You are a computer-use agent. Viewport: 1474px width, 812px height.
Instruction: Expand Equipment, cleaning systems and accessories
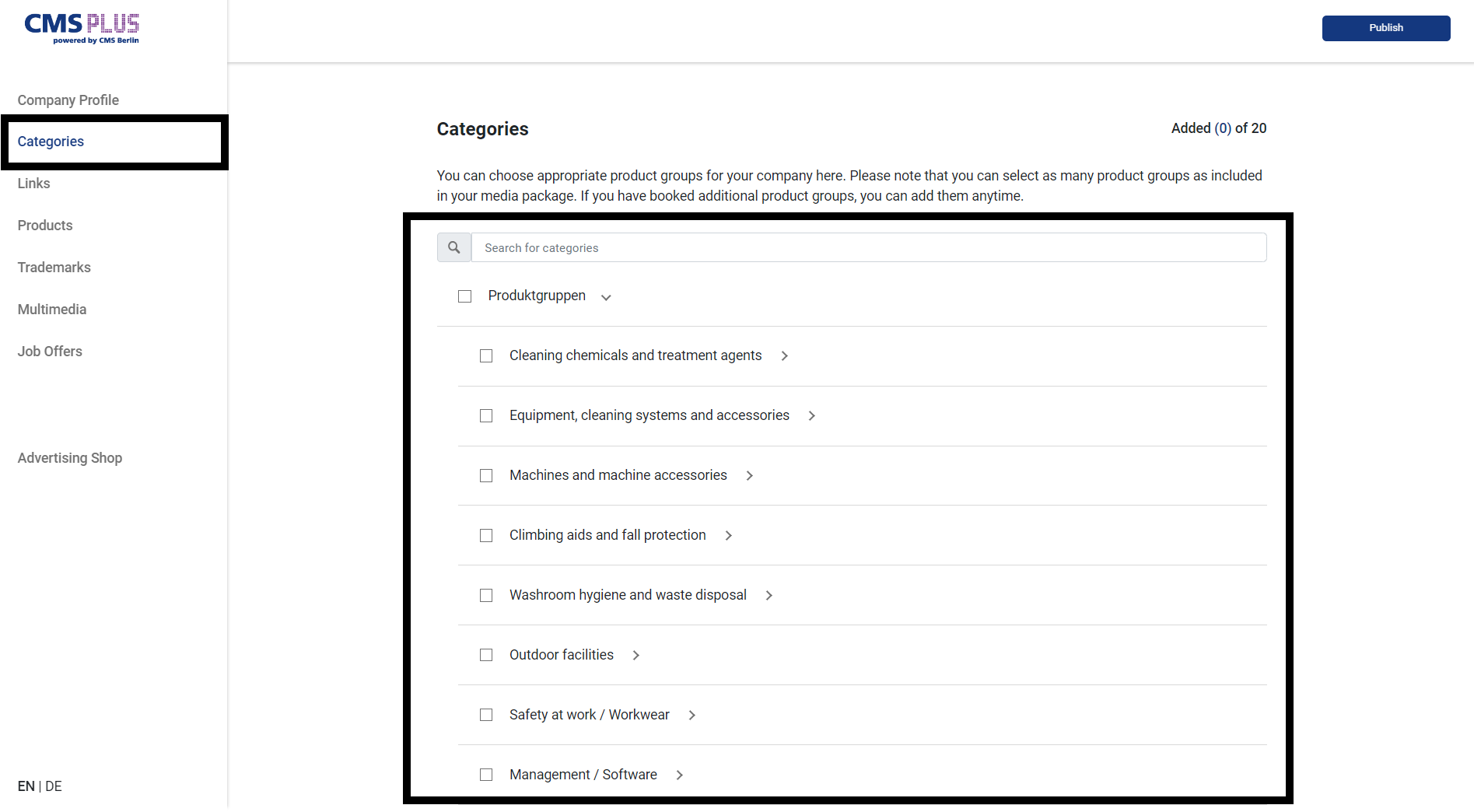[x=811, y=415]
